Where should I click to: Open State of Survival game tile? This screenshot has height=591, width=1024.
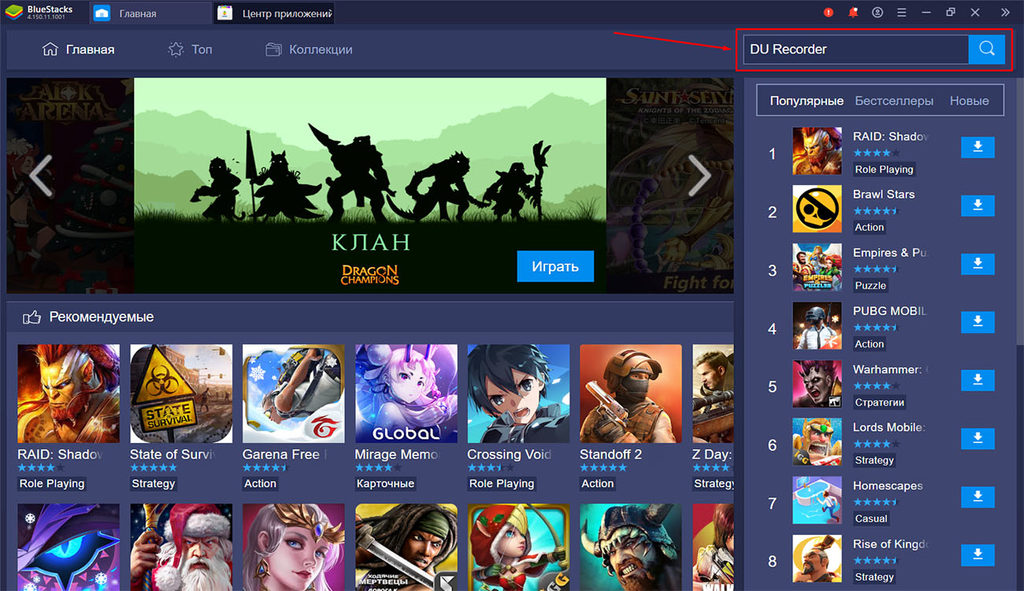coord(181,394)
